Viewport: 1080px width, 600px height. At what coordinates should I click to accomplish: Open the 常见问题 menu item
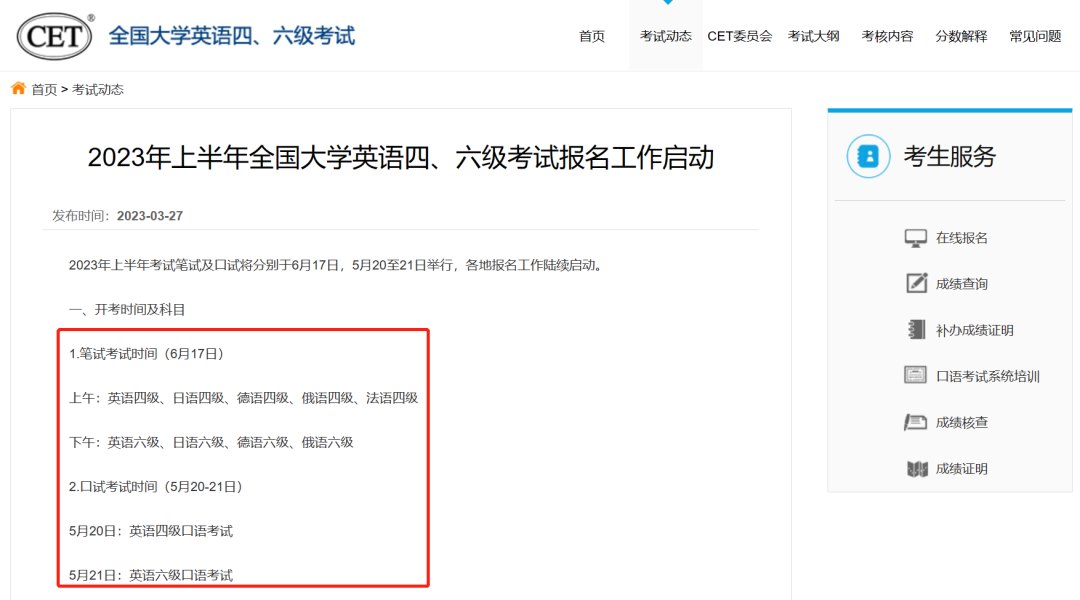pyautogui.click(x=1034, y=35)
